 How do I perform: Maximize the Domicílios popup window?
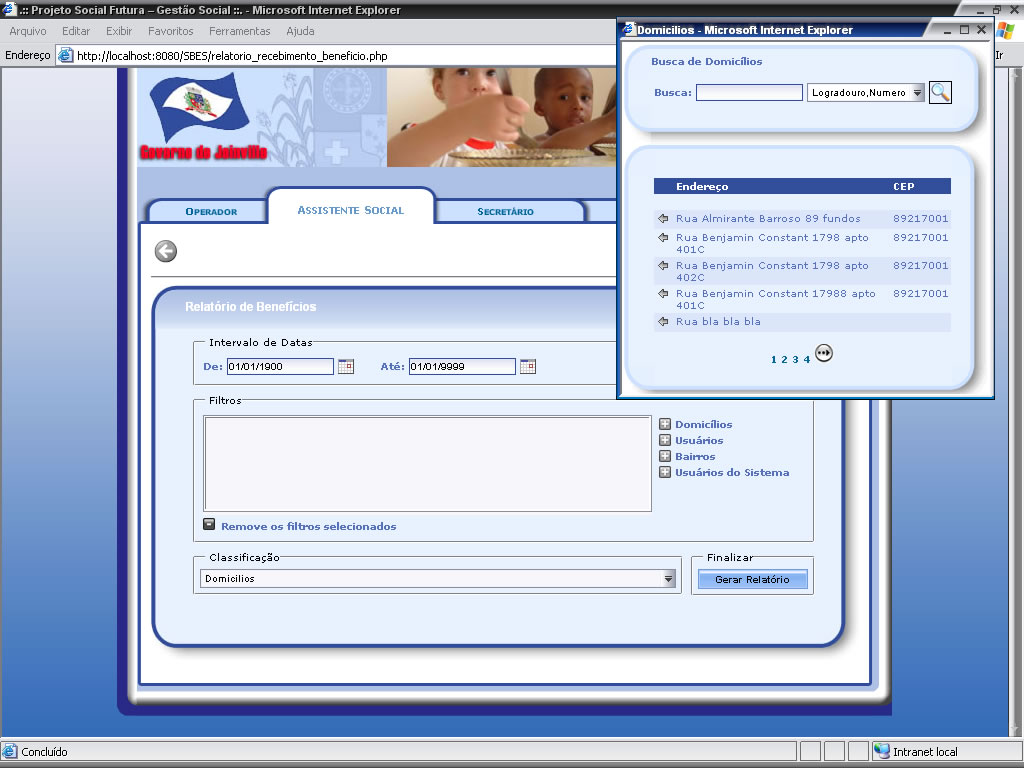(965, 30)
